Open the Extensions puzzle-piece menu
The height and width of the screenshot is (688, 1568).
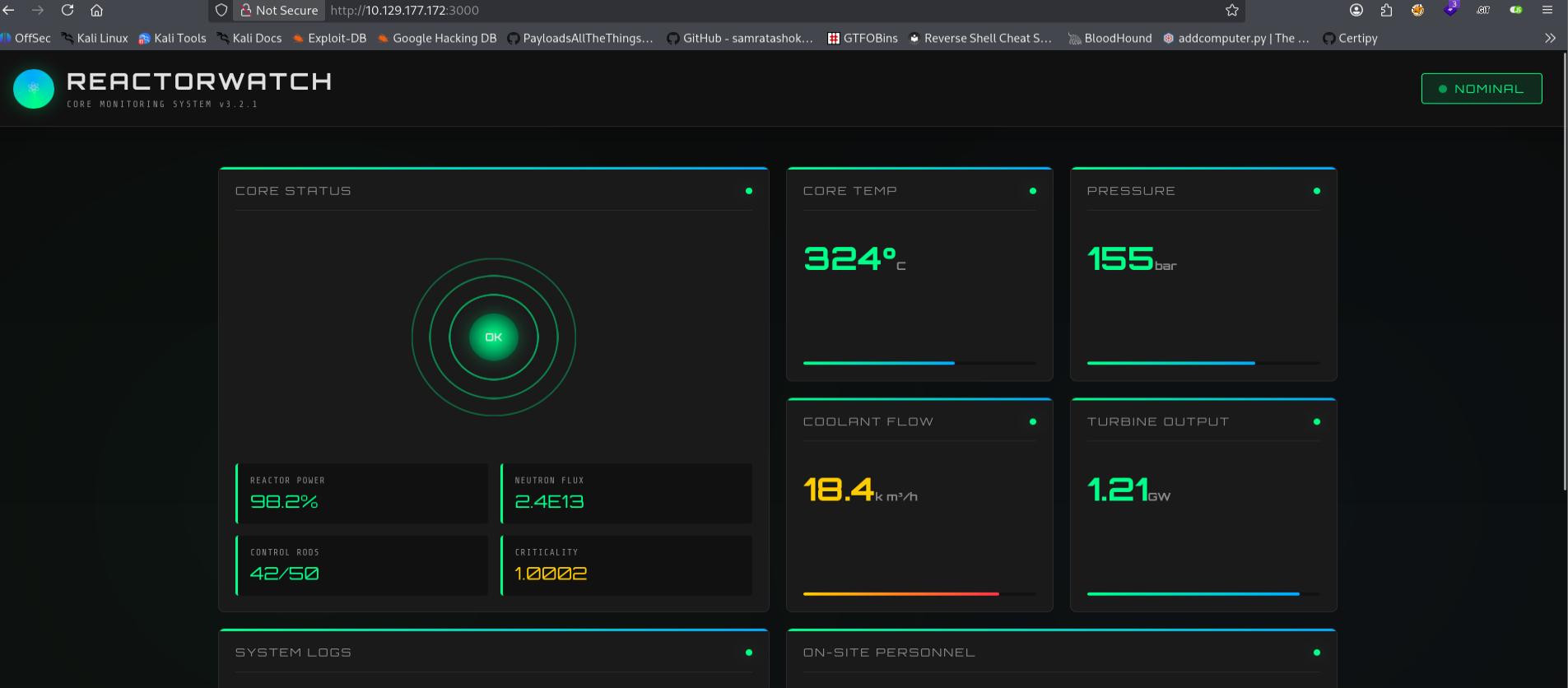click(1386, 10)
